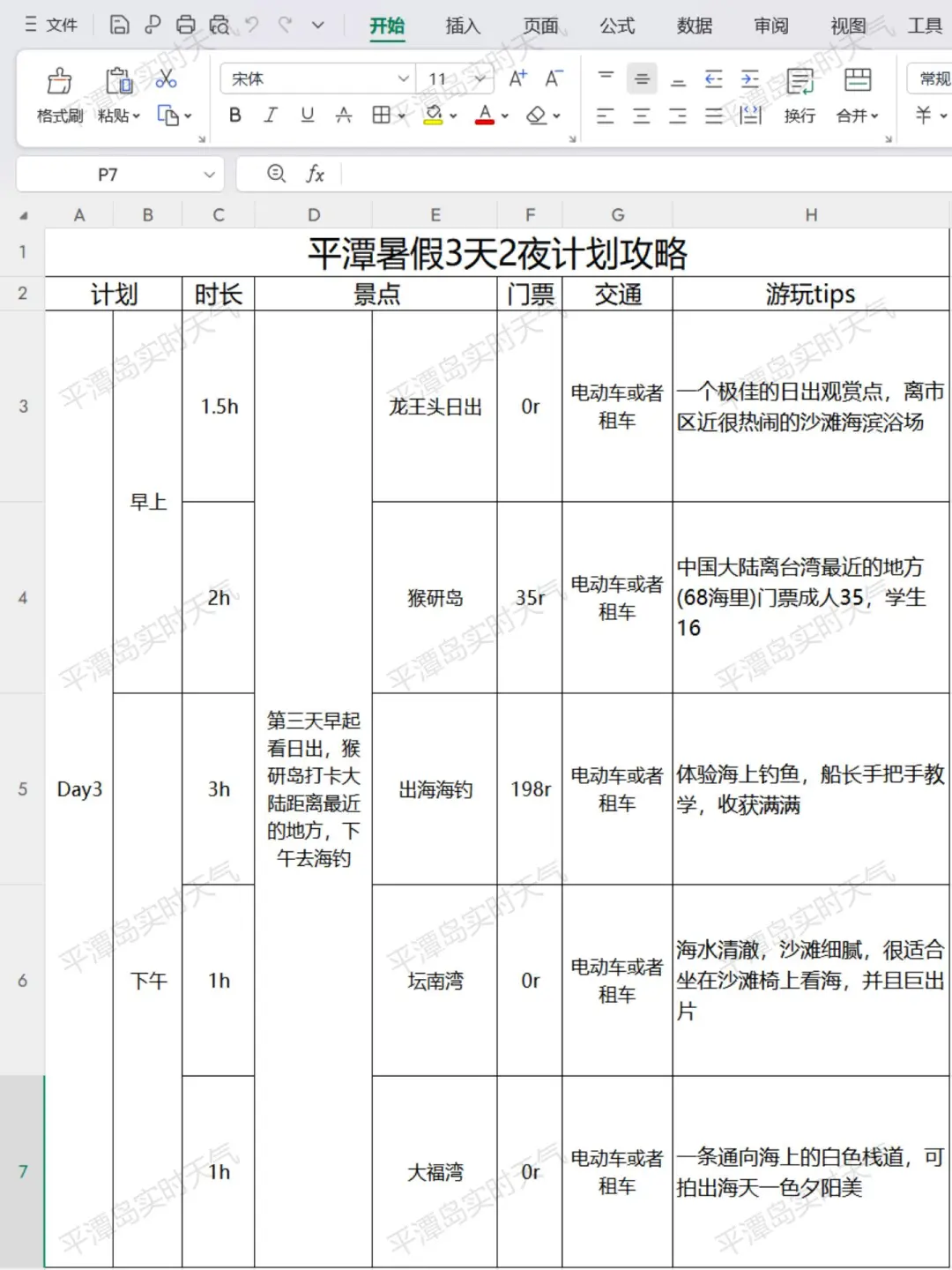The width and height of the screenshot is (952, 1270).
Task: Click the Name Box showing P7
Action: tap(106, 174)
